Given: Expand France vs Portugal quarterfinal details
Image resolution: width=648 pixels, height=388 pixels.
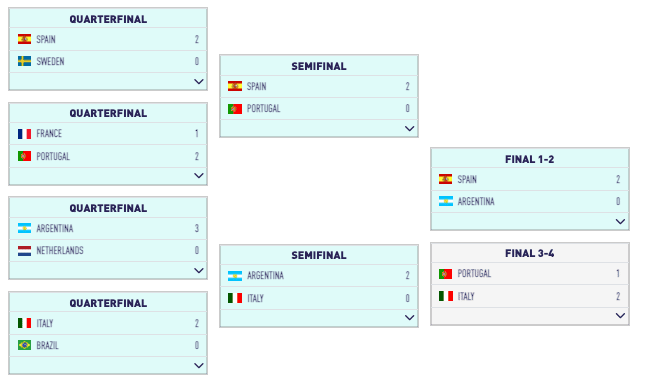Looking at the screenshot, I should tap(199, 176).
